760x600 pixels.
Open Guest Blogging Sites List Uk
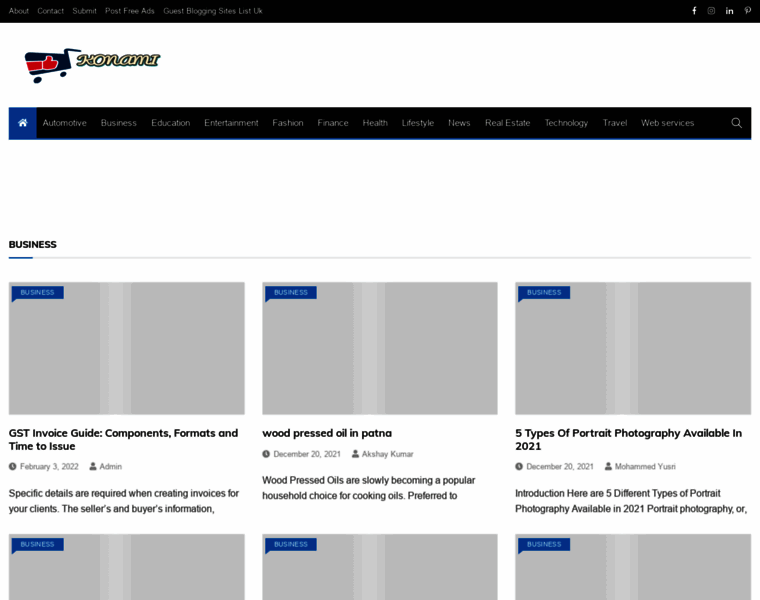point(213,11)
